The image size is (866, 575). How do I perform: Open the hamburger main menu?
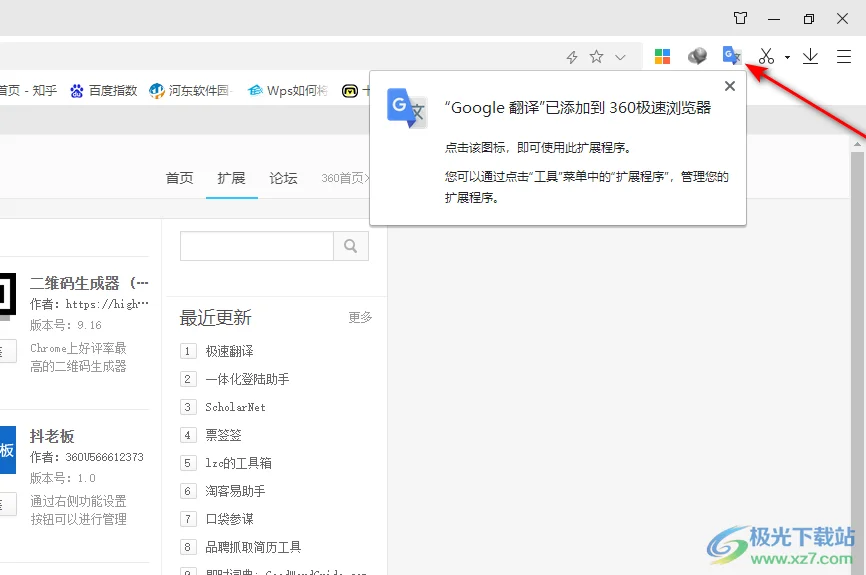pos(844,56)
